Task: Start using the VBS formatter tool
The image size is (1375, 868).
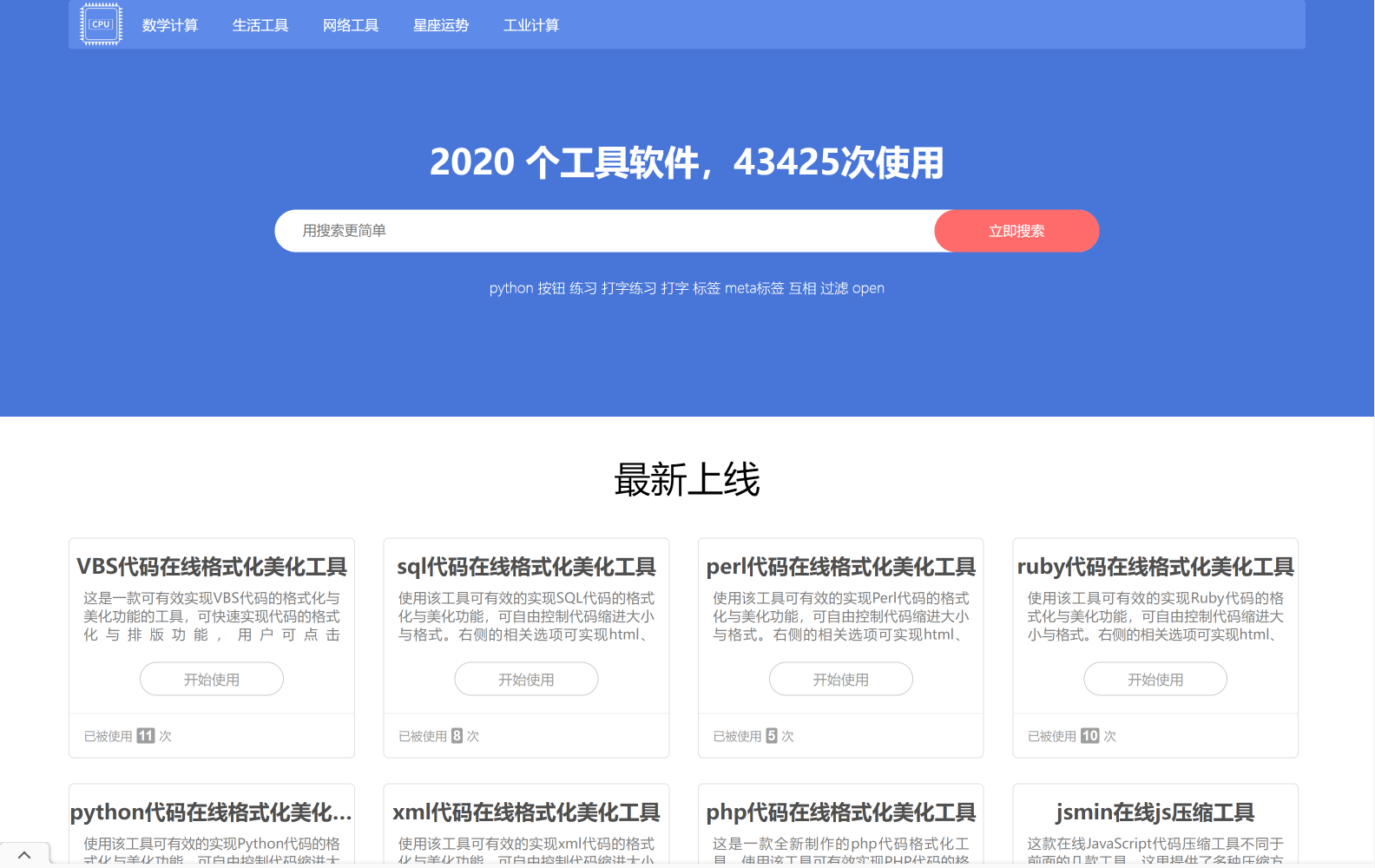Action: tap(212, 679)
